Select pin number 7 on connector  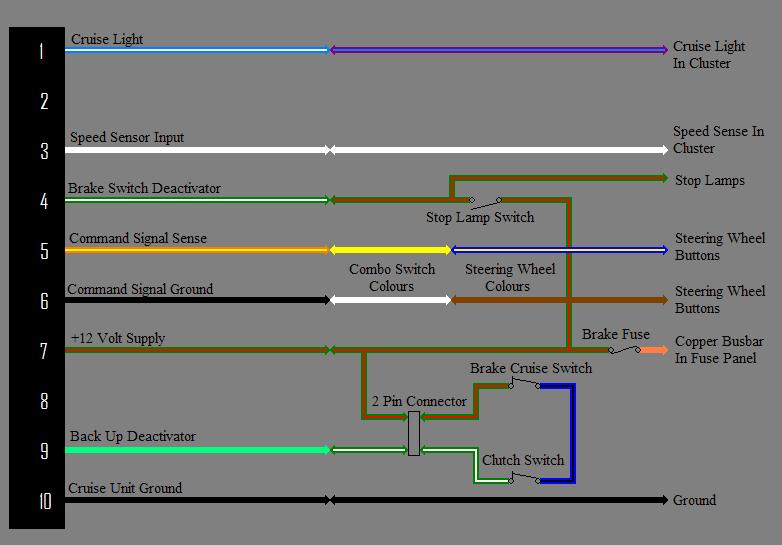43,351
